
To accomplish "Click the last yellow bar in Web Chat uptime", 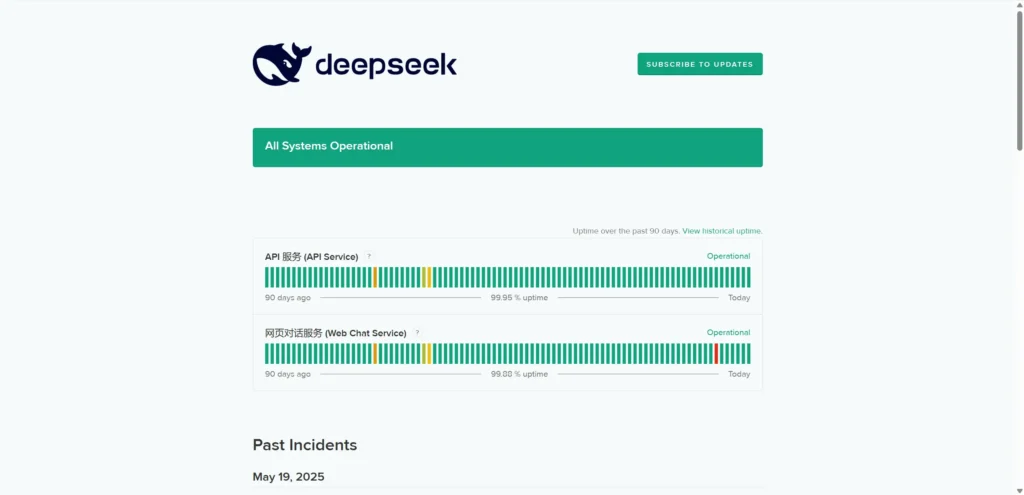I will coord(429,353).
